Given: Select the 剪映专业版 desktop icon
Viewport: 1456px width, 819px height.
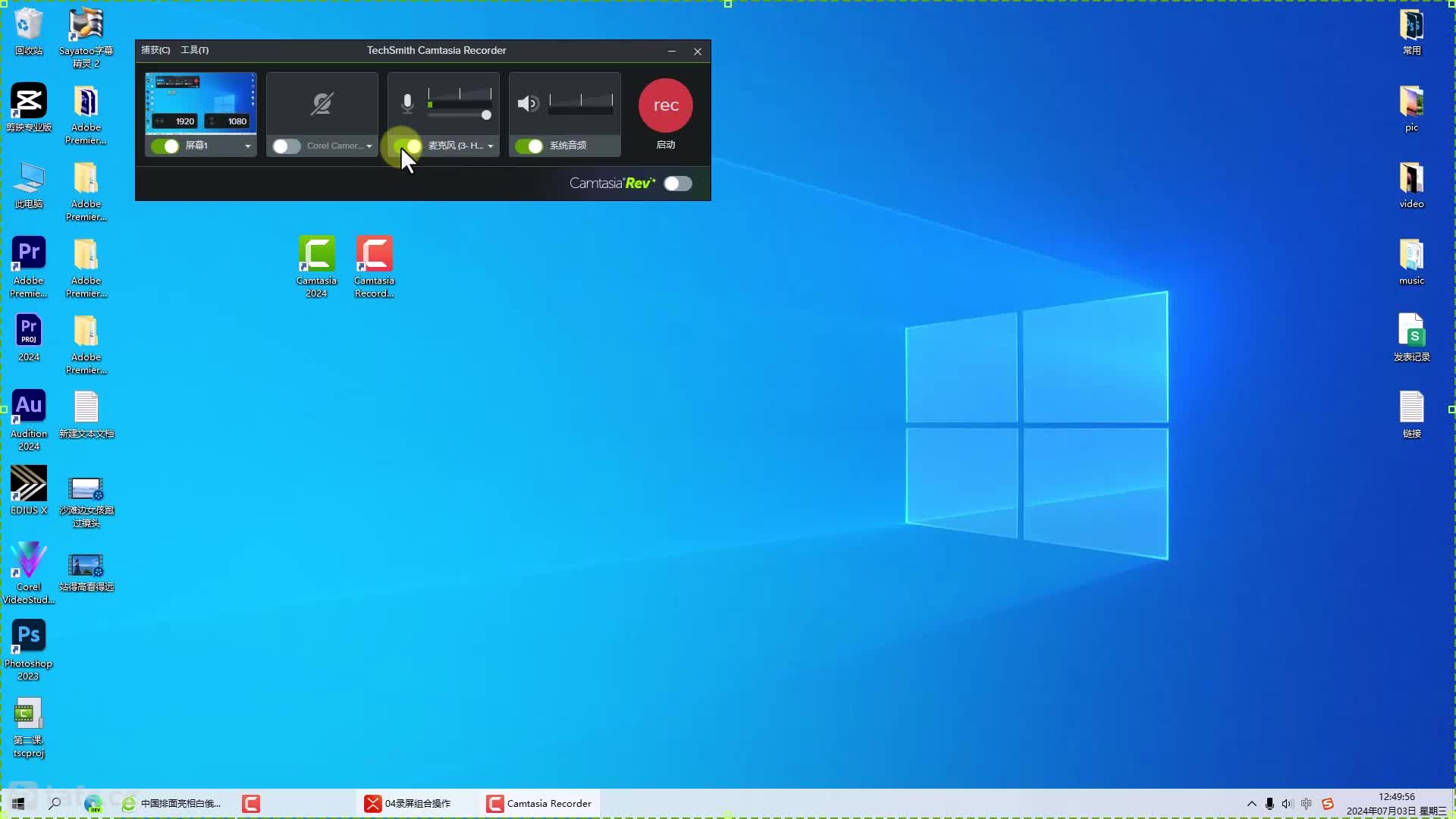Looking at the screenshot, I should click(x=29, y=108).
